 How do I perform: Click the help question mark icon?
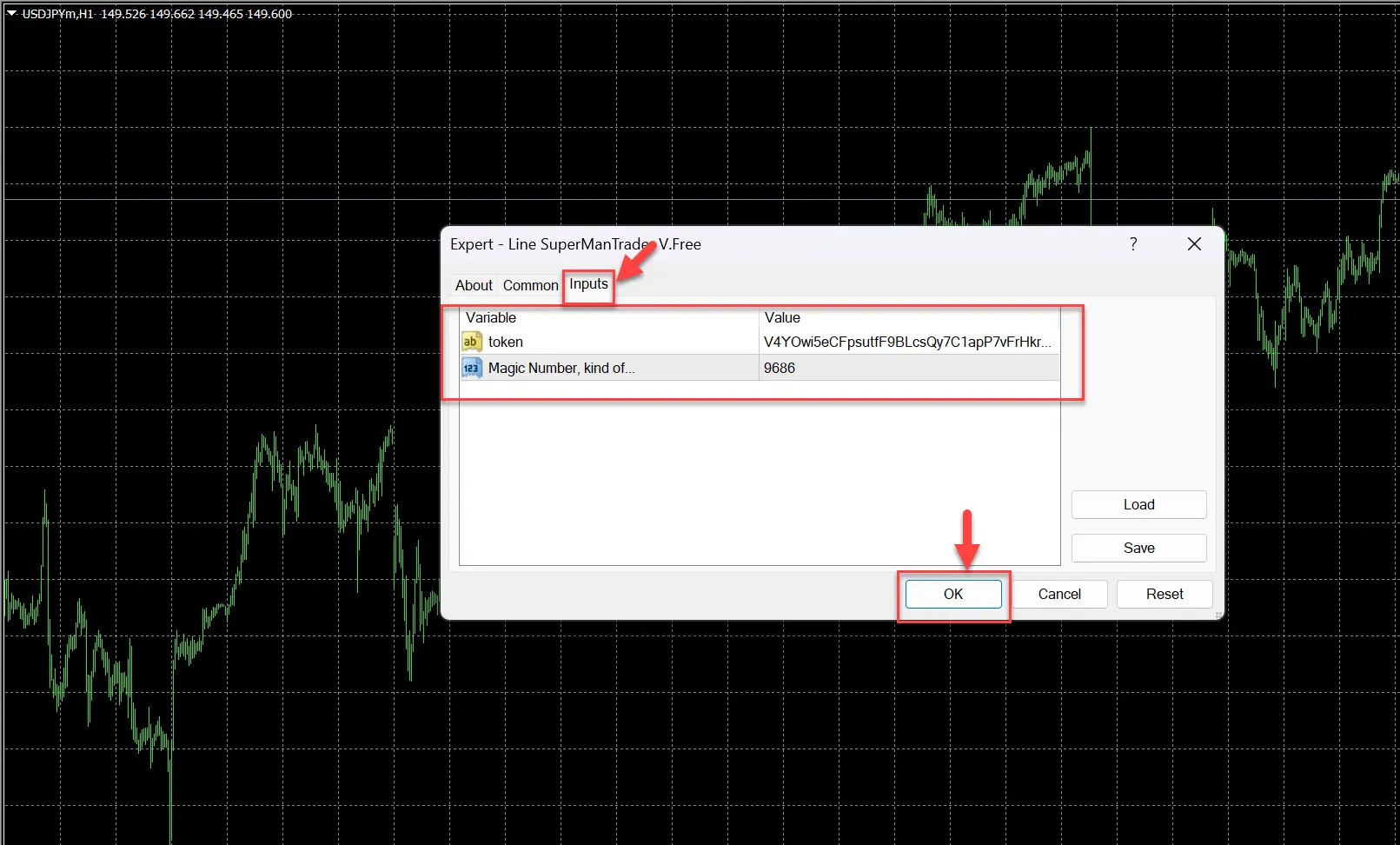1133,244
